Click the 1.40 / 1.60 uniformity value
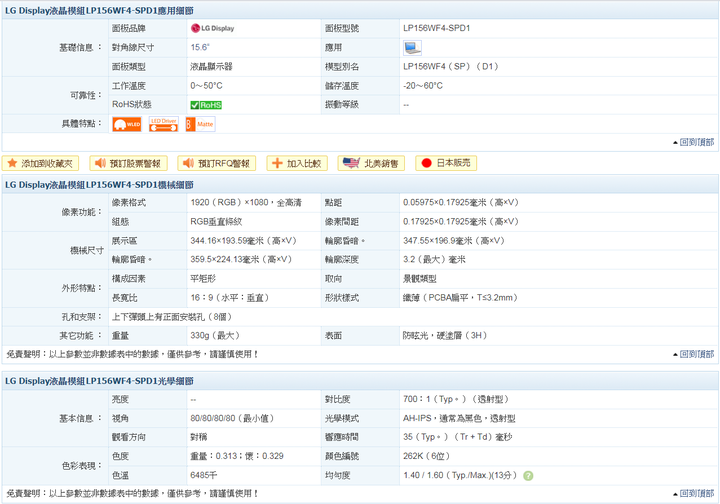 [460, 476]
